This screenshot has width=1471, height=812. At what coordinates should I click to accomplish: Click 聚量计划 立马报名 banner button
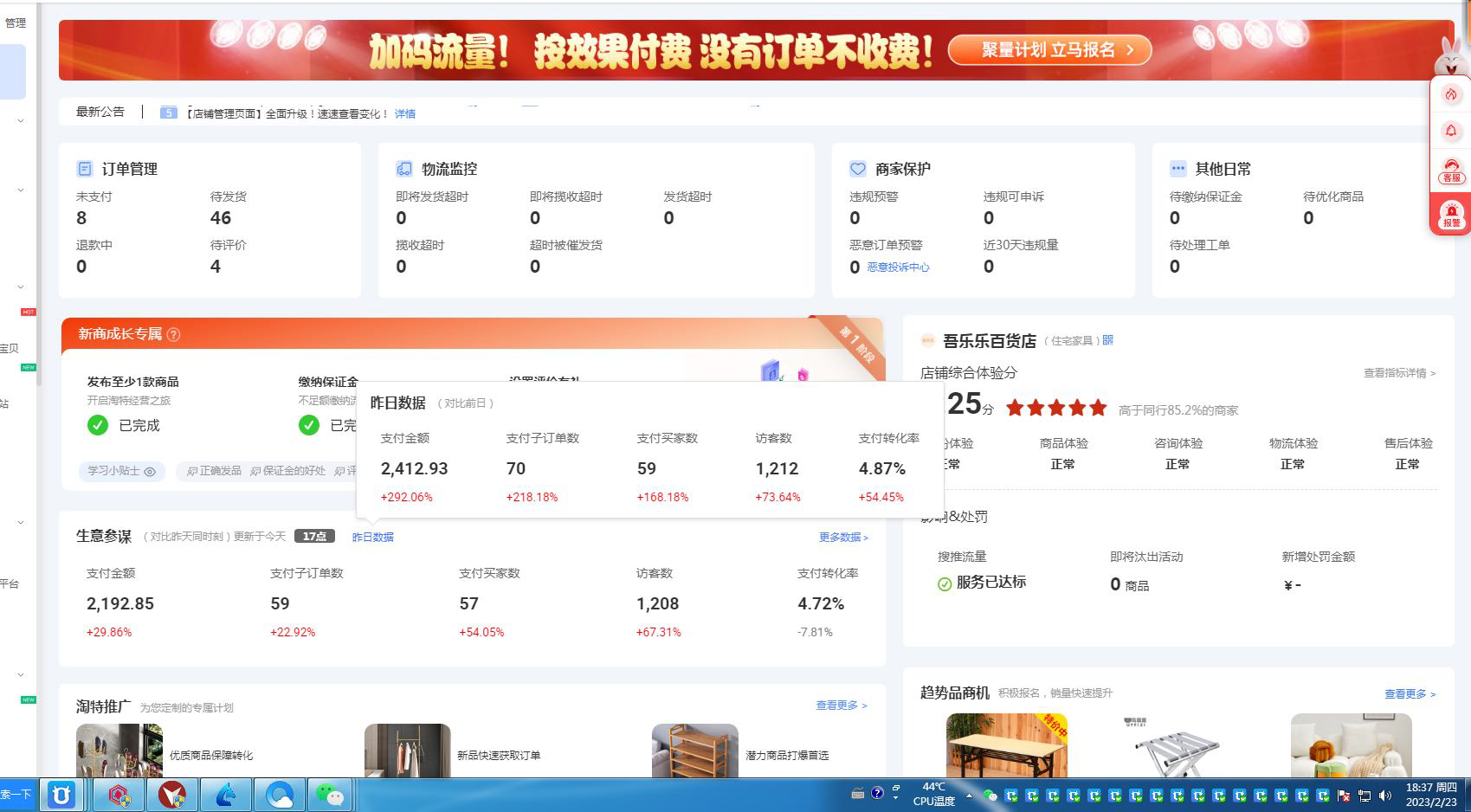pyautogui.click(x=1049, y=50)
